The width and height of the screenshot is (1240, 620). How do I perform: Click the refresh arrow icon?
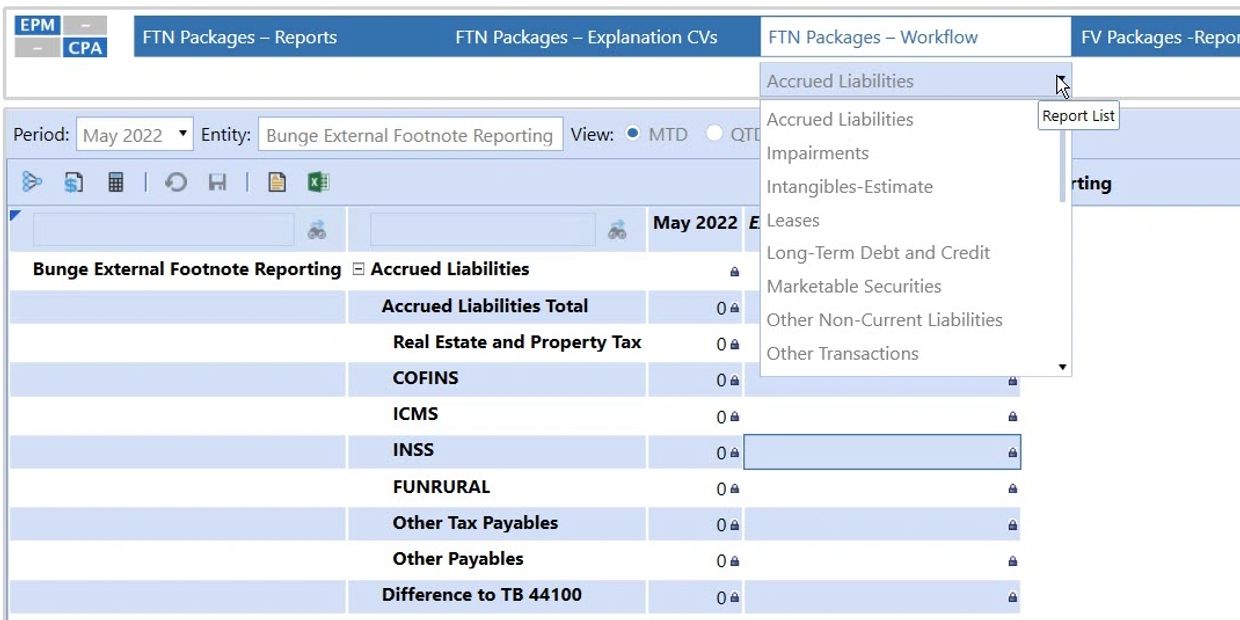pyautogui.click(x=176, y=182)
